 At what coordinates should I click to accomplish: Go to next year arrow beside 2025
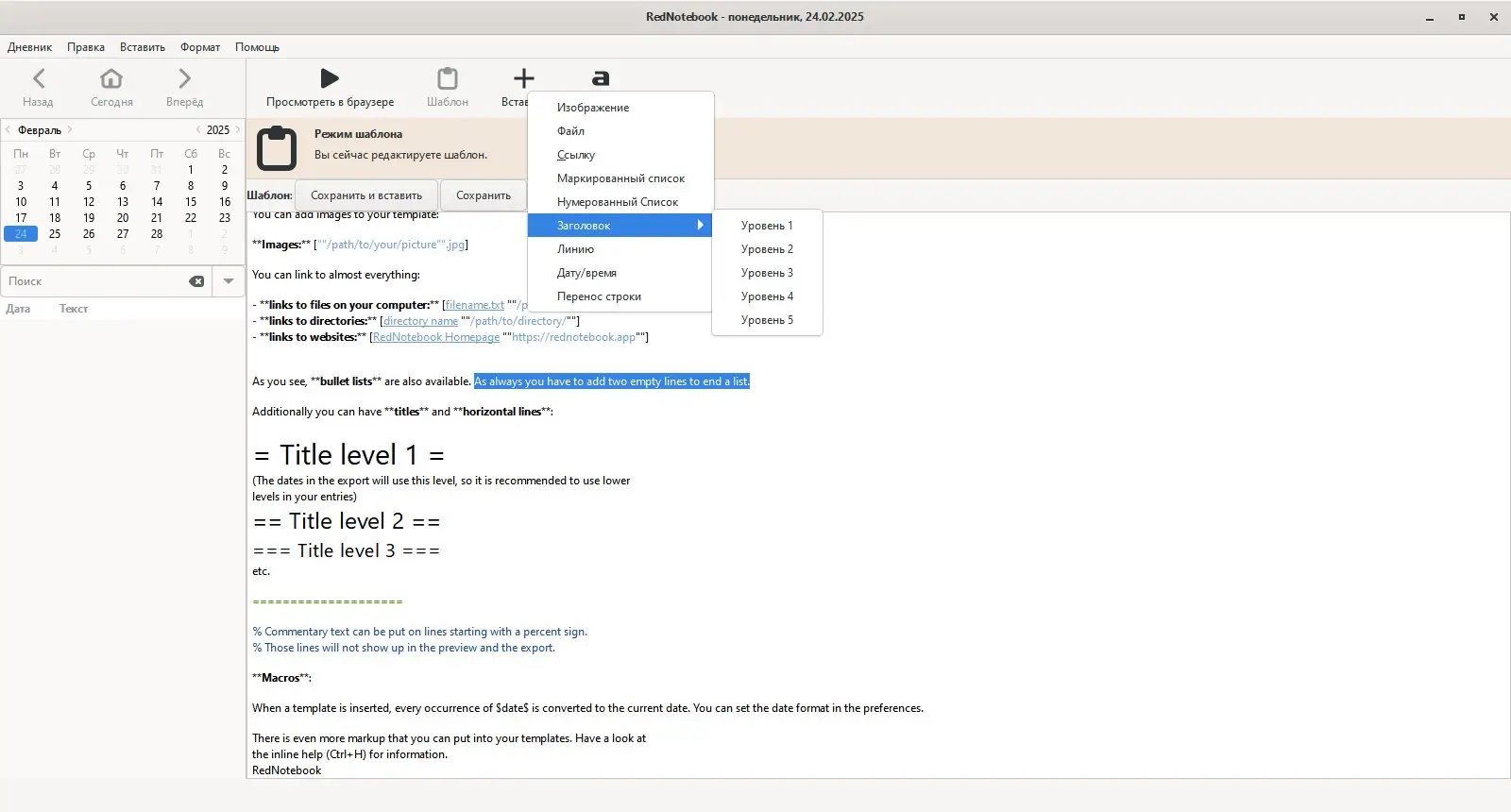pos(238,130)
